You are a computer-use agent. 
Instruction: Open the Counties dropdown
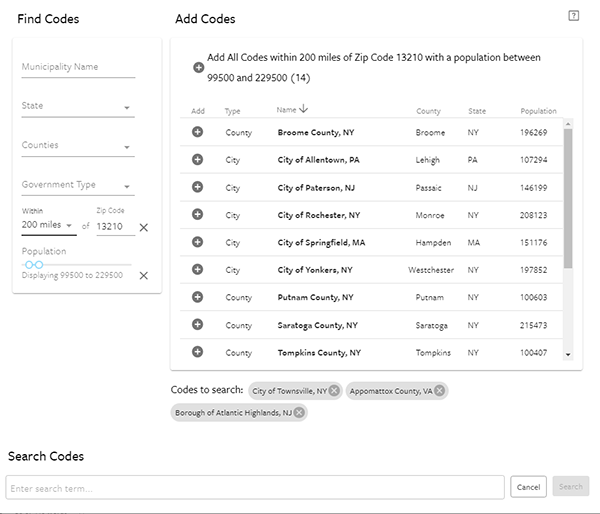78,146
